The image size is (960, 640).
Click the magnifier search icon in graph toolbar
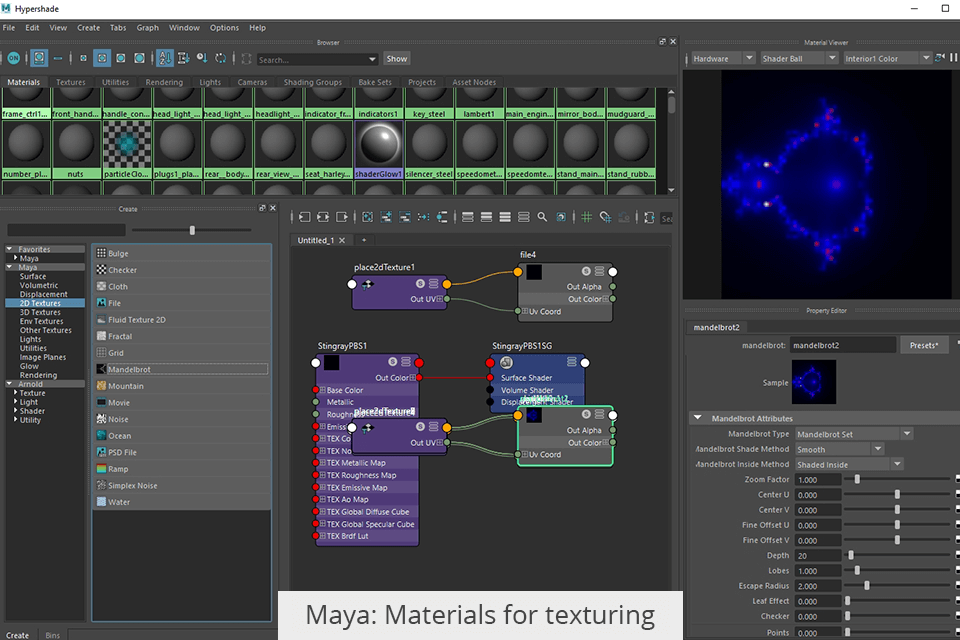click(542, 217)
